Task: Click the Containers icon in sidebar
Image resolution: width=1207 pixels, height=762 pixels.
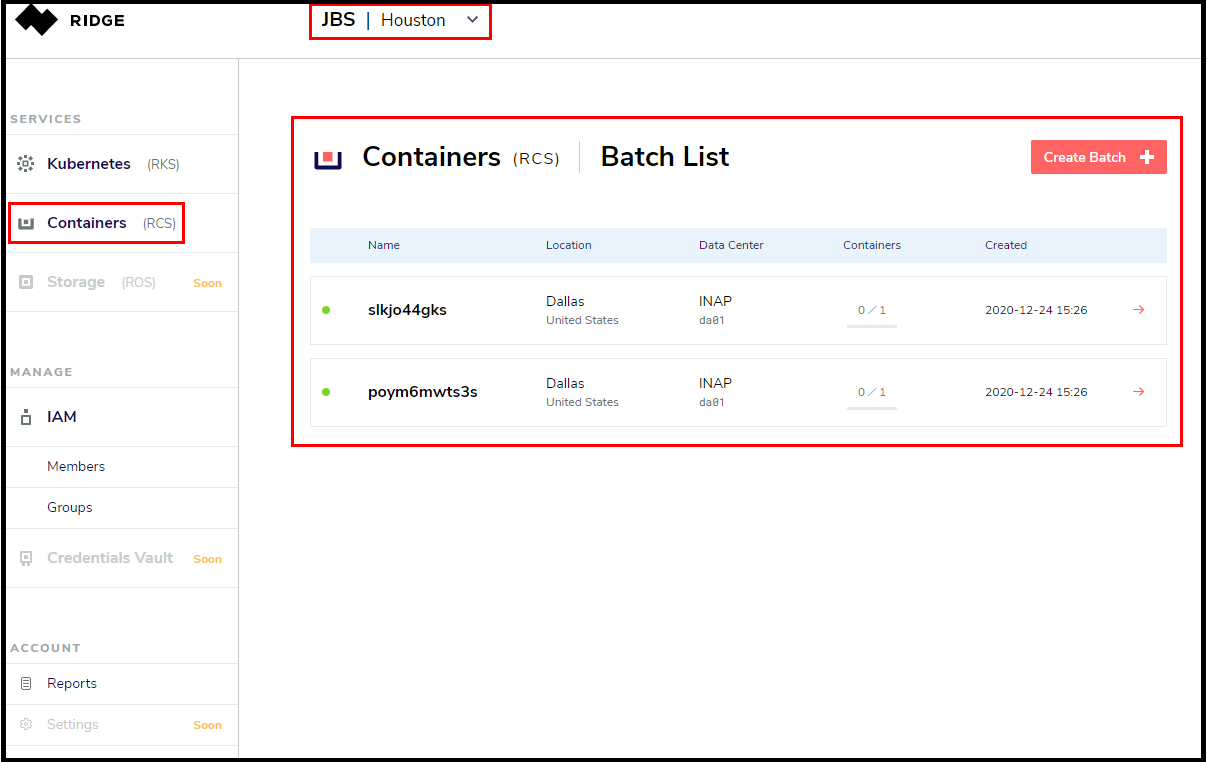Action: (x=27, y=223)
